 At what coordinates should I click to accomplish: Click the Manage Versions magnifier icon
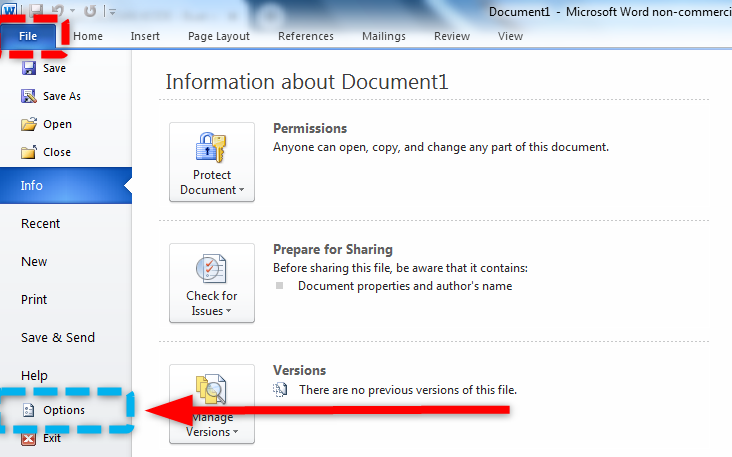pyautogui.click(x=211, y=389)
